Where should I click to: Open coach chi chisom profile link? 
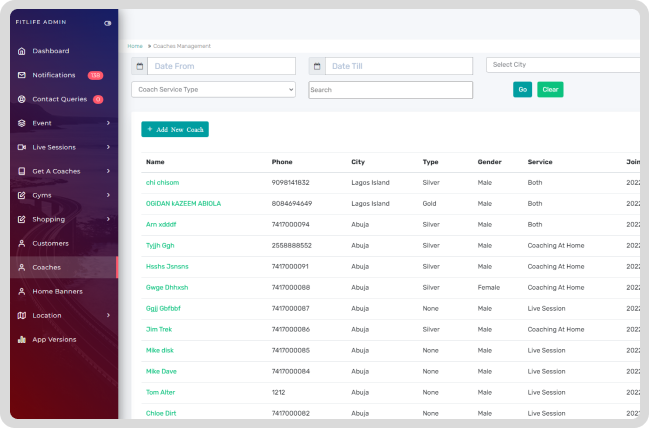tap(162, 183)
